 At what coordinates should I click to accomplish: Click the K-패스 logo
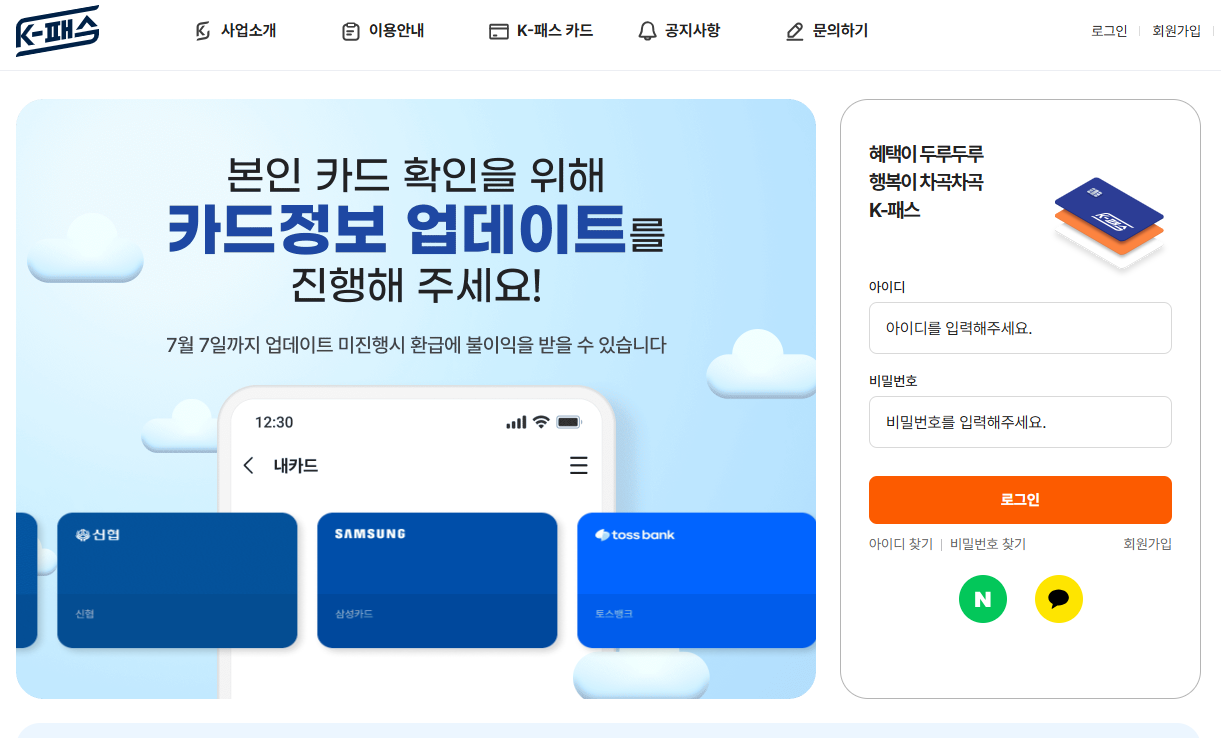coord(58,31)
